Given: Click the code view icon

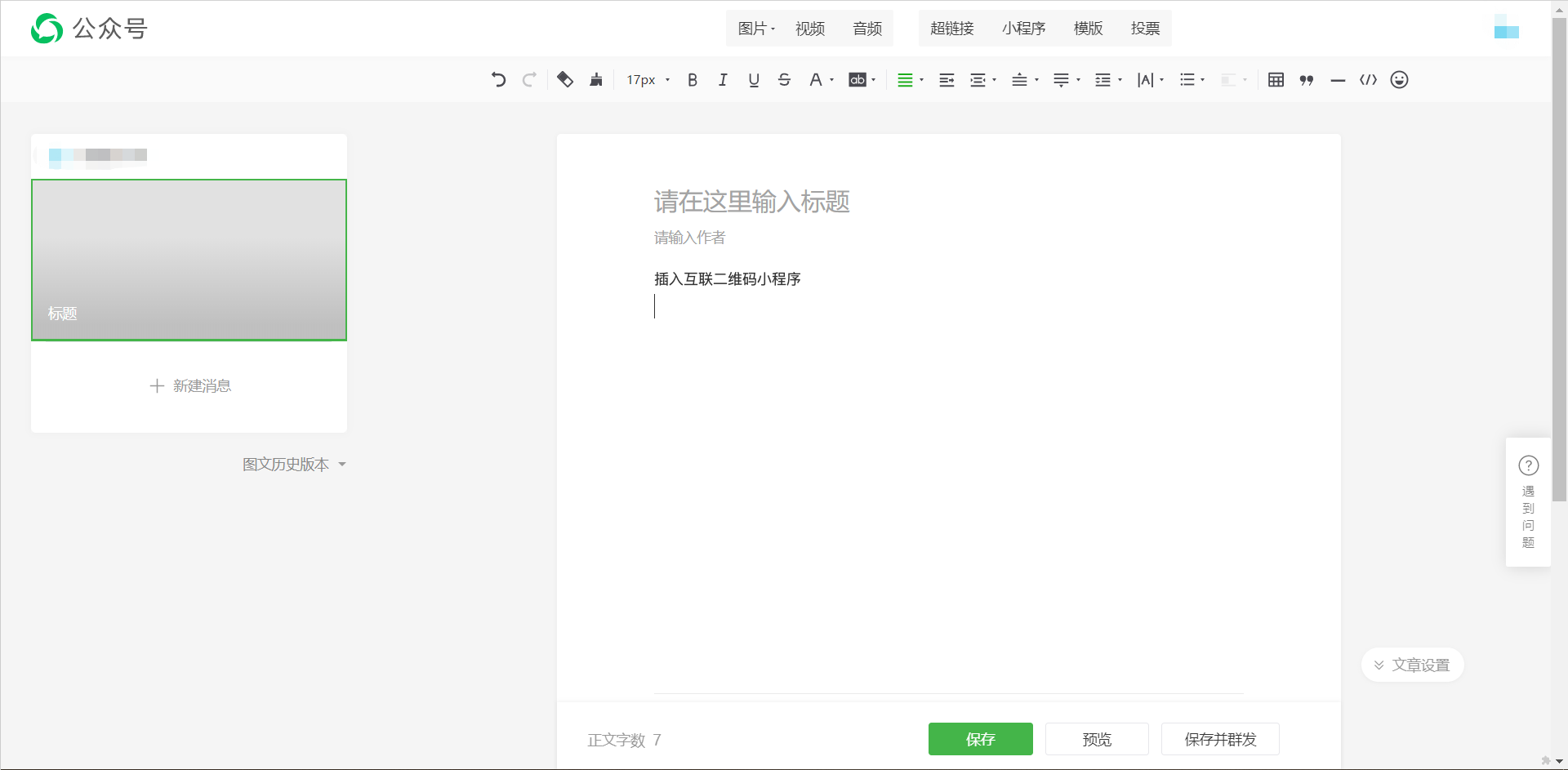Looking at the screenshot, I should tap(1368, 80).
